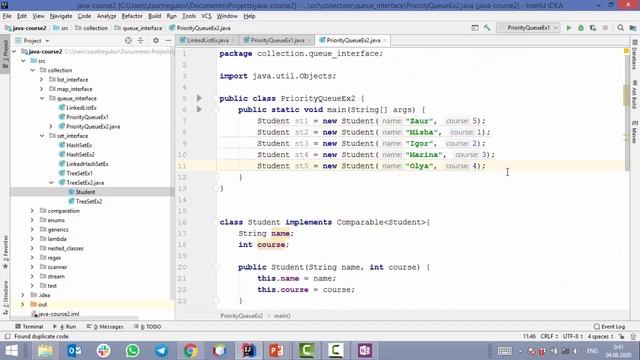Screen dimensions: 640x360
Task: Click the Stop run icon in toolbar
Action: pyautogui.click(x=605, y=28)
